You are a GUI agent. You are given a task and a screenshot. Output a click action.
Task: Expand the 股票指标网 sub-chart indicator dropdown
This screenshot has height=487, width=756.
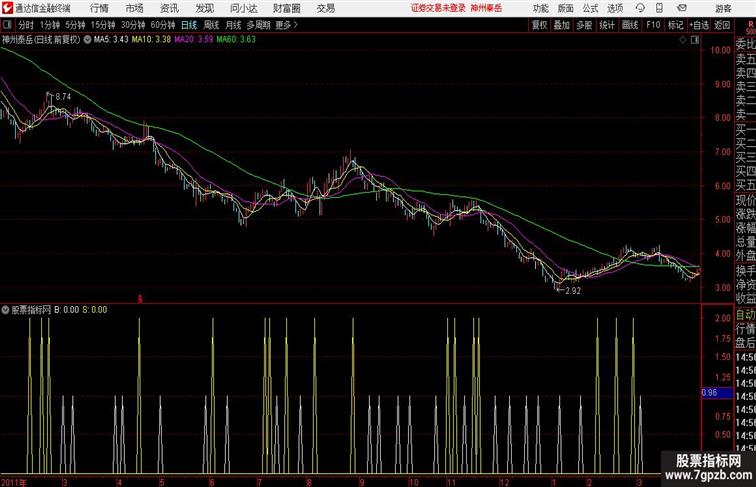click(x=5, y=310)
